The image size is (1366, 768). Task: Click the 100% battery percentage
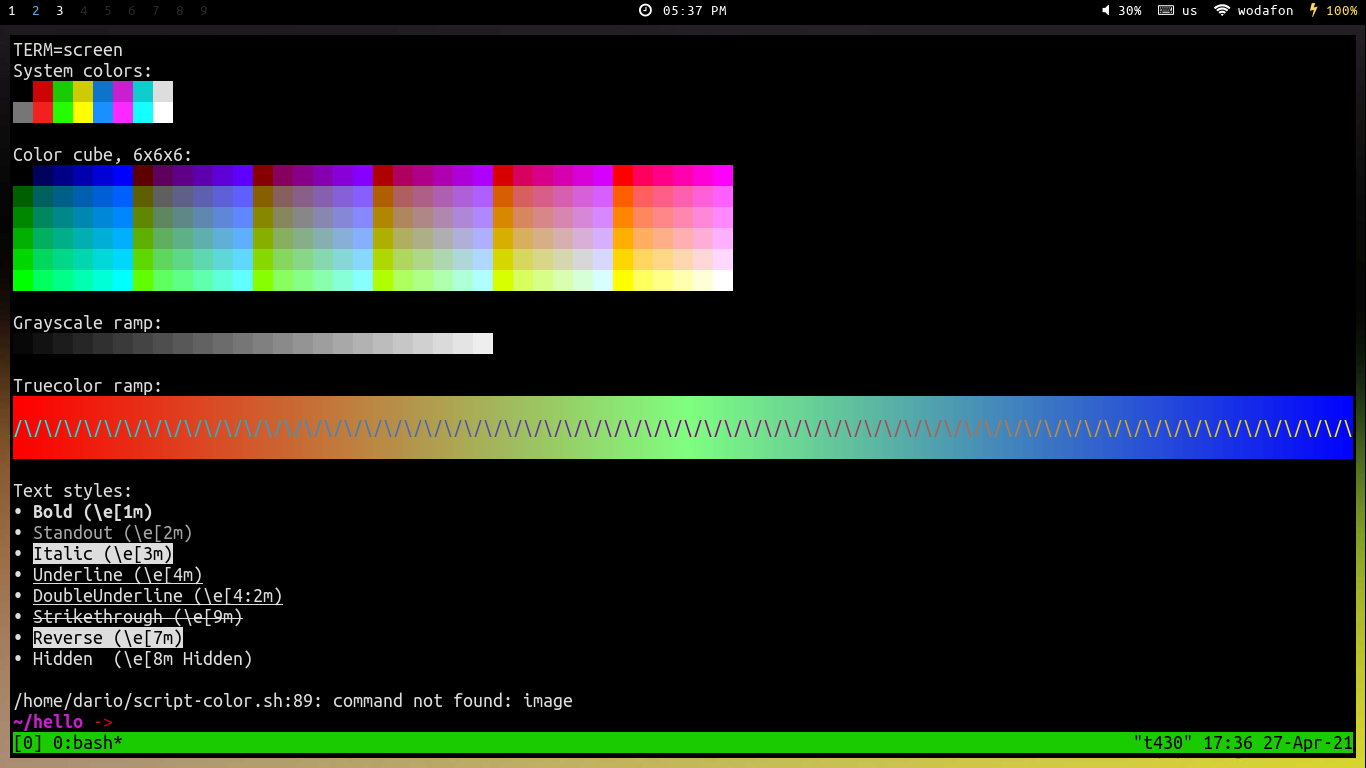(x=1341, y=11)
